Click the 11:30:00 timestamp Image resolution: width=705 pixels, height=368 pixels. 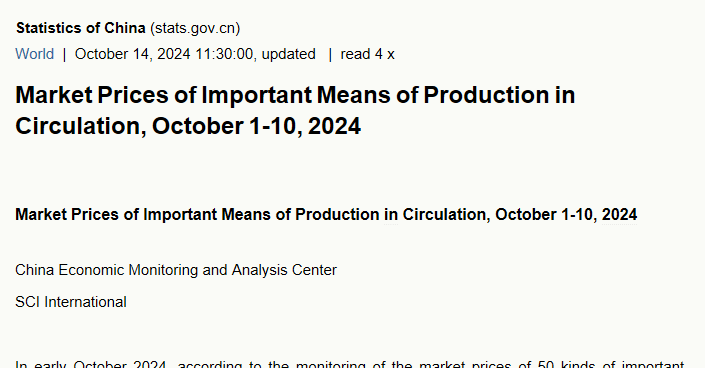[x=226, y=54]
